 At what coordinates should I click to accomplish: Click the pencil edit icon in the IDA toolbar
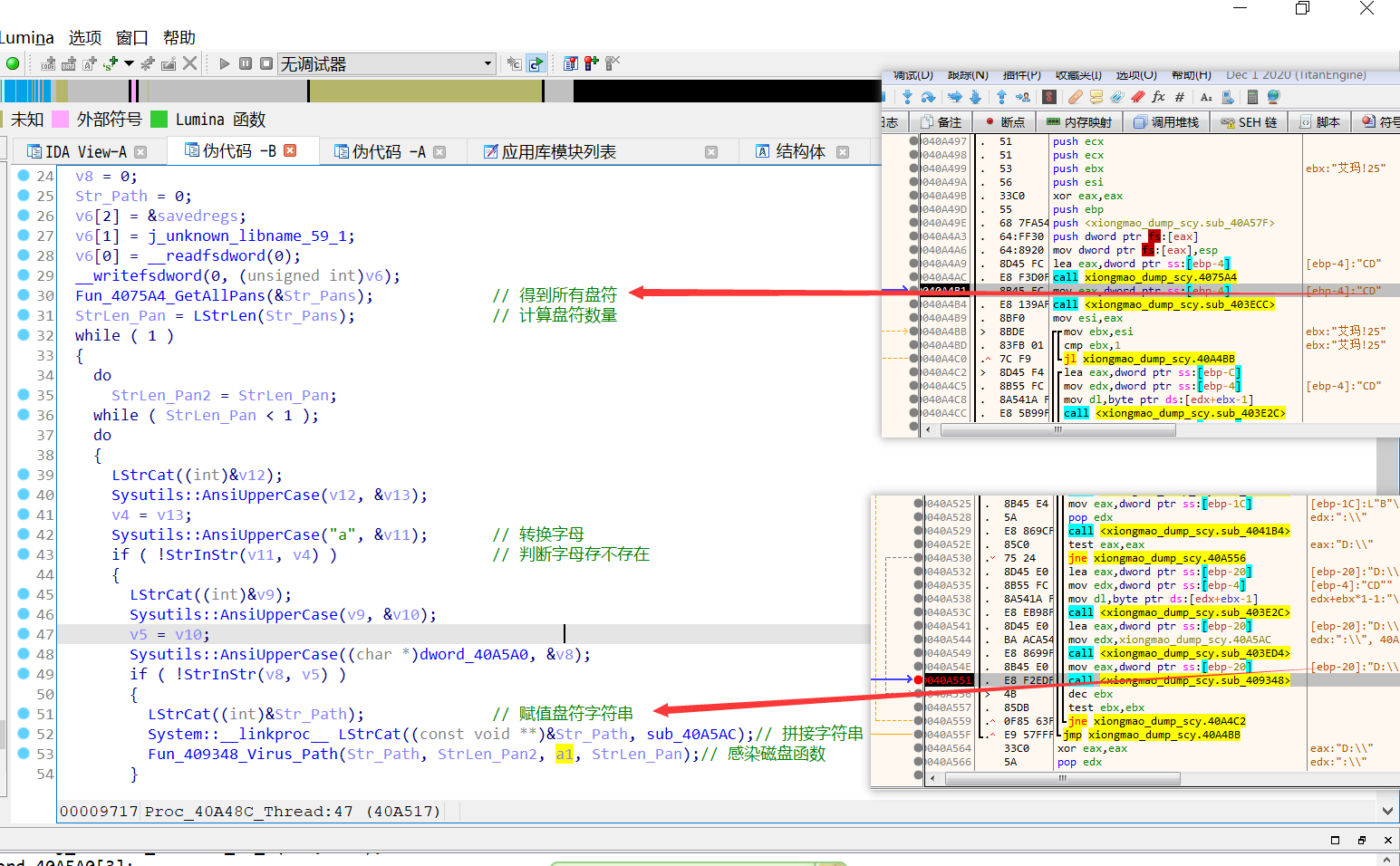coord(169,63)
